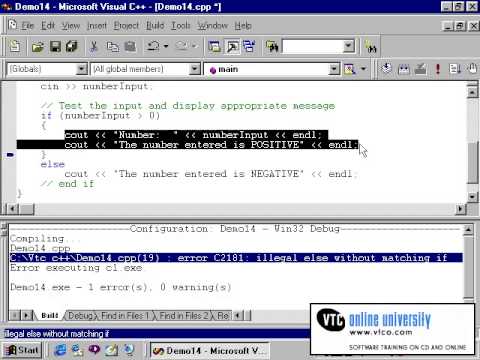Viewport: 480px width, 360px height.
Task: Open the Insert menu
Action: click(x=97, y=26)
